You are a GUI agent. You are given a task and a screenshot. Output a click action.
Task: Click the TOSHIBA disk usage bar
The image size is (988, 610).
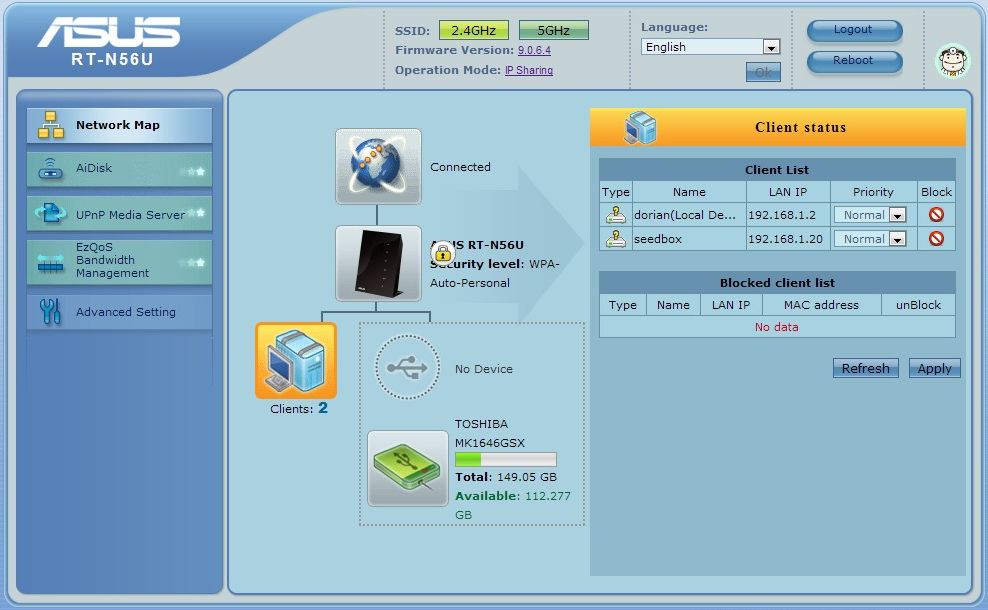[x=505, y=459]
